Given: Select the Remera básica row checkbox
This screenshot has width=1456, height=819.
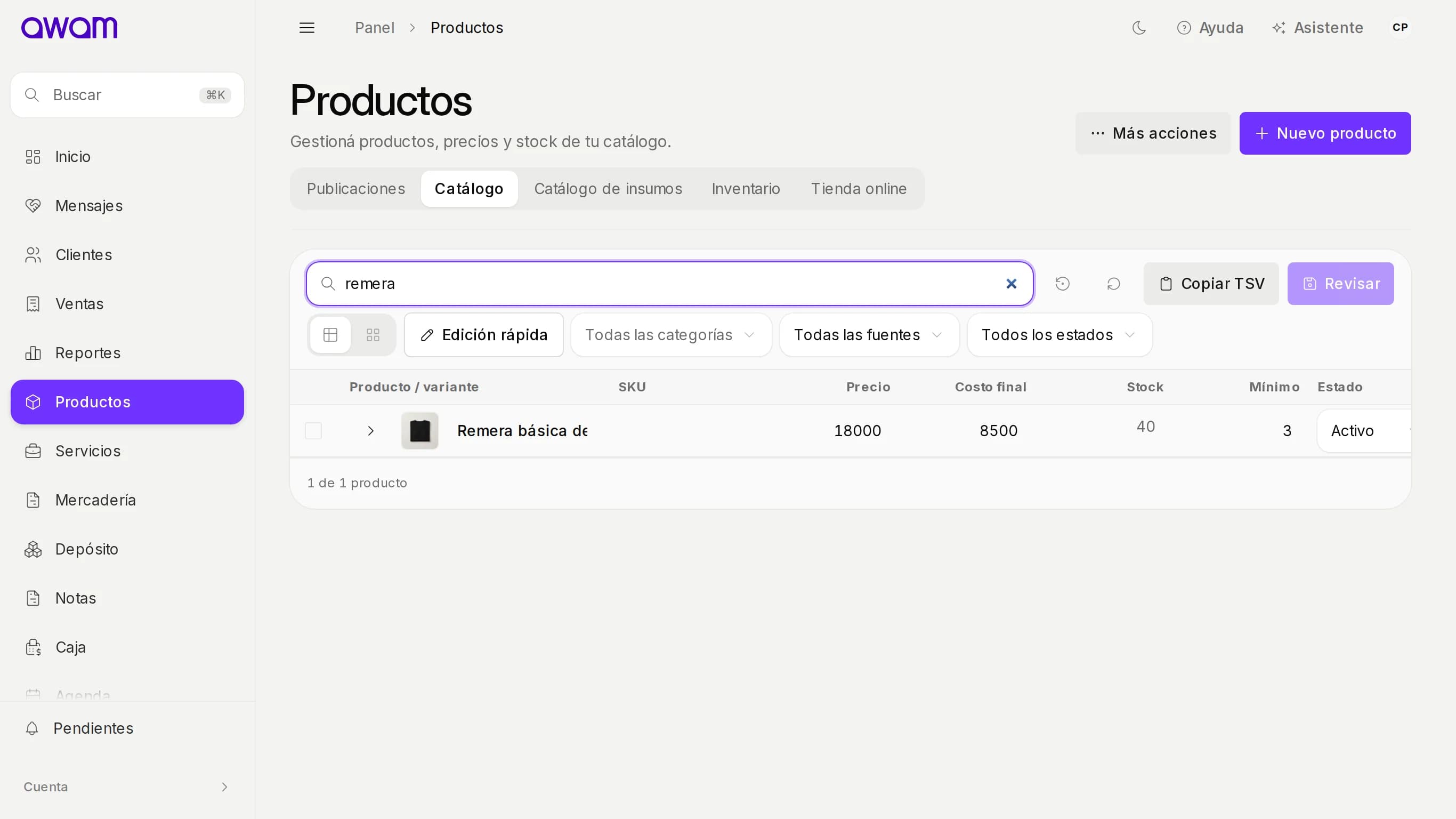Looking at the screenshot, I should tap(313, 431).
